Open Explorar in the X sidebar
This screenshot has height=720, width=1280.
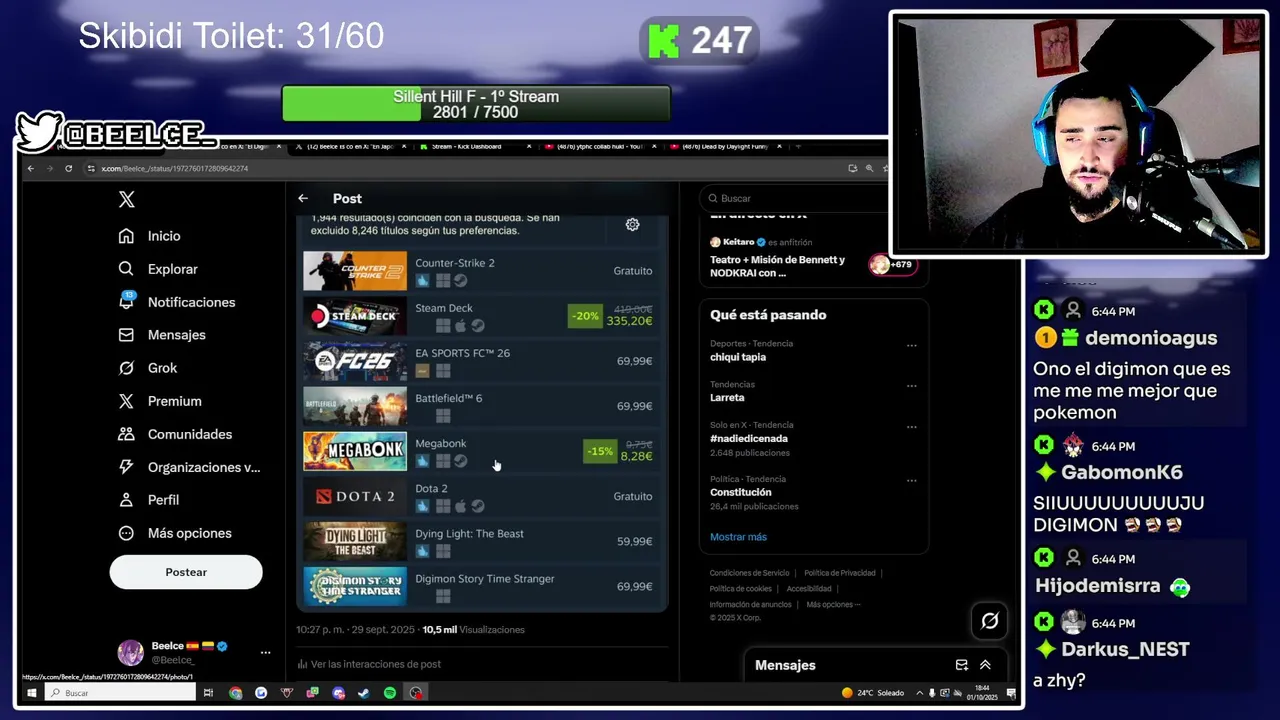pyautogui.click(x=158, y=269)
